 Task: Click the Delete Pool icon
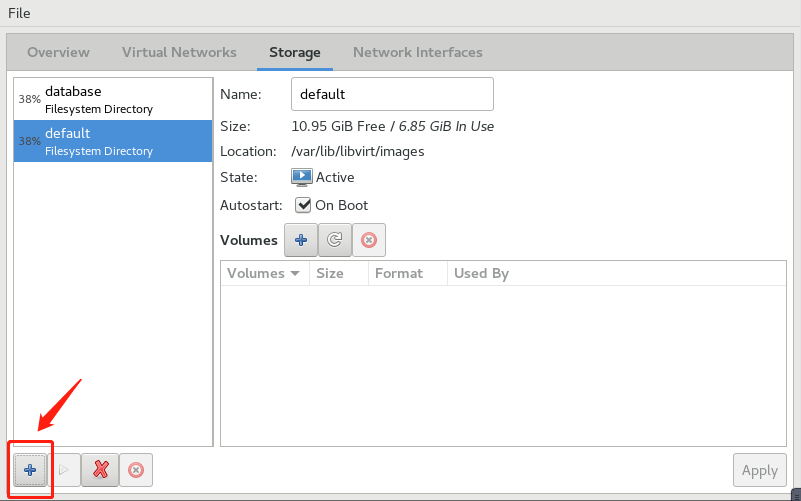click(135, 469)
